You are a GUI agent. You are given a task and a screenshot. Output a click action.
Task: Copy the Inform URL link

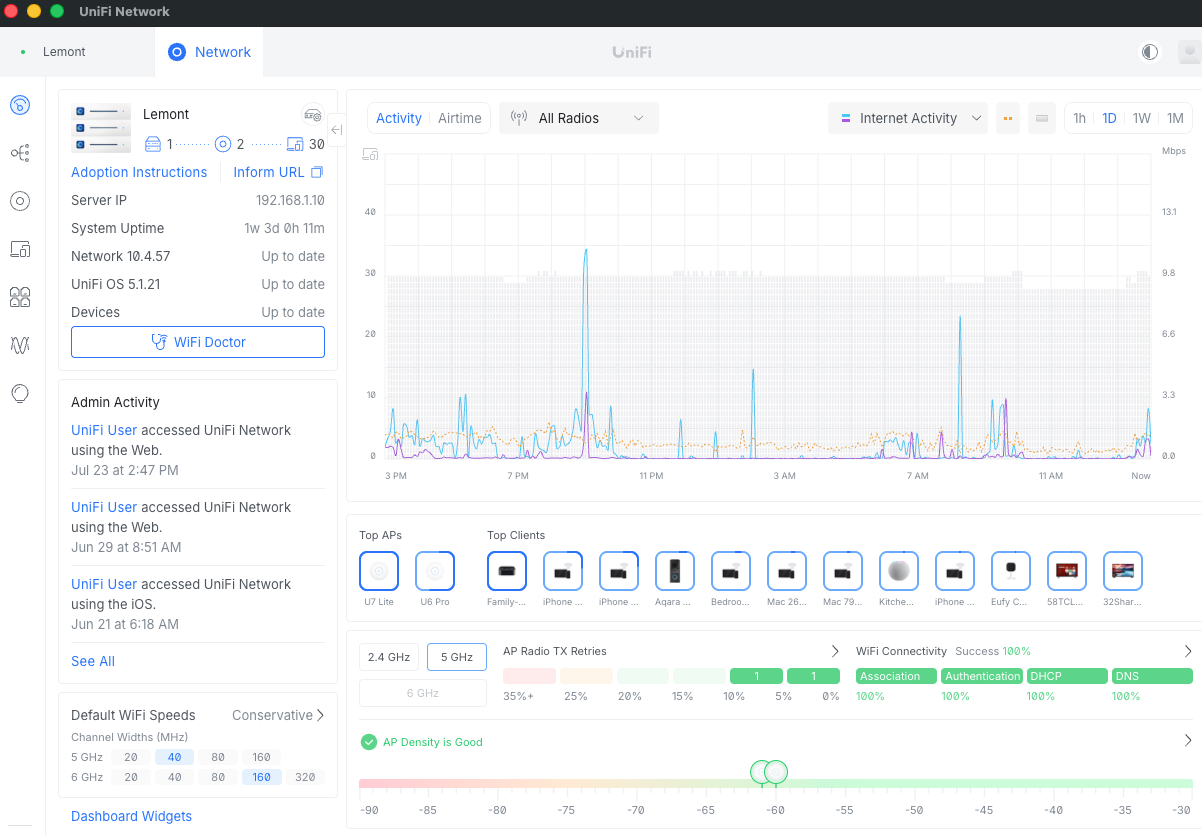click(x=278, y=172)
